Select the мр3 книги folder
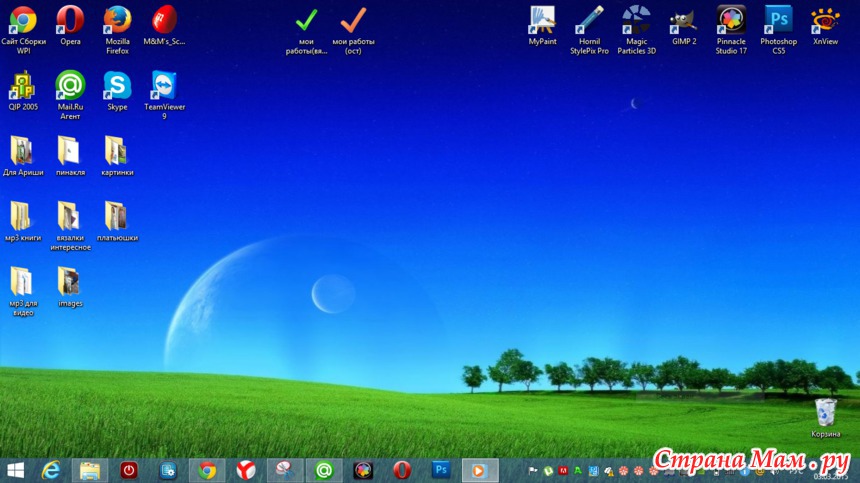The image size is (860, 483). (x=23, y=221)
